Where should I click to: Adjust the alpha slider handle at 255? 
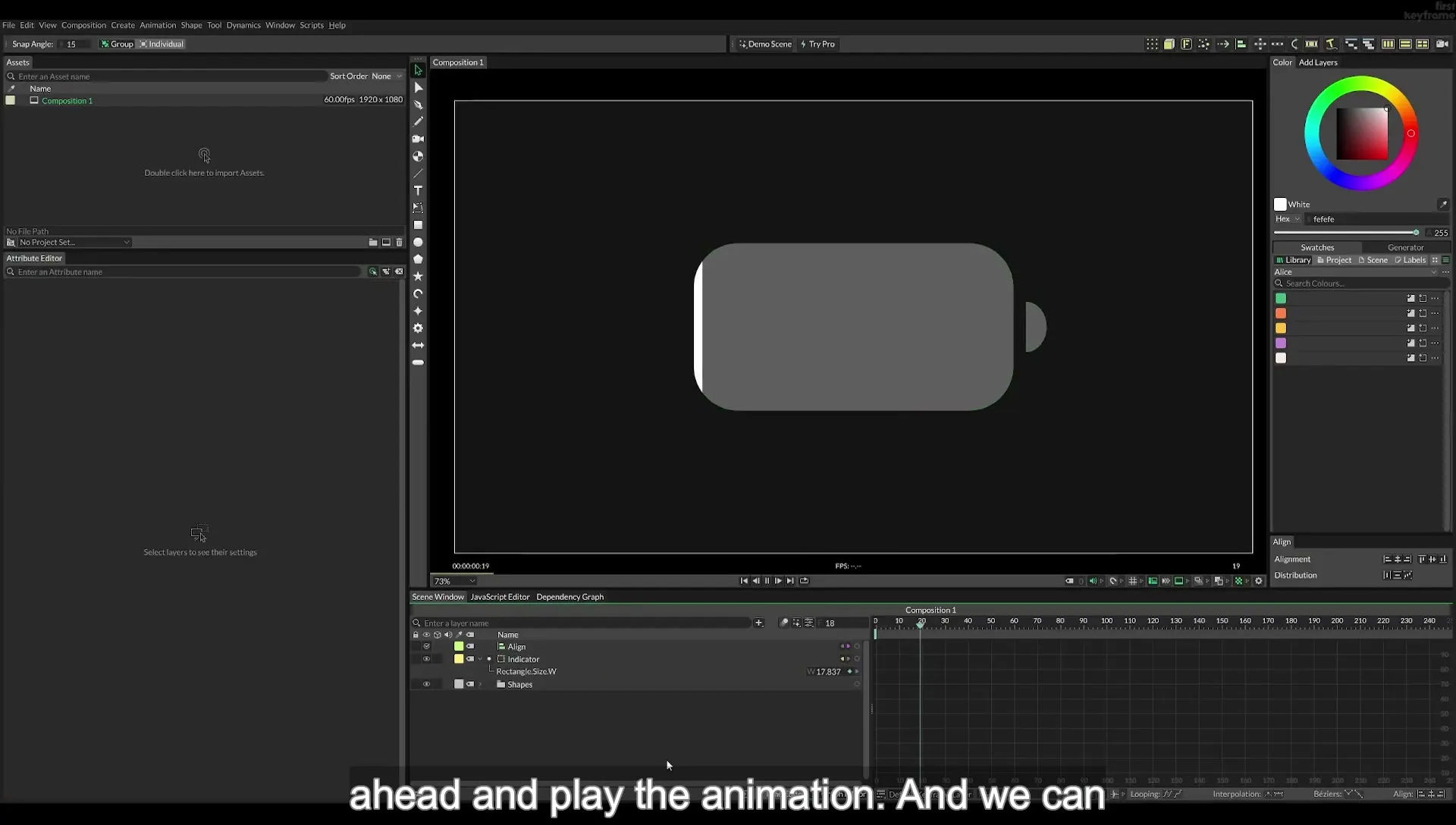click(x=1416, y=233)
